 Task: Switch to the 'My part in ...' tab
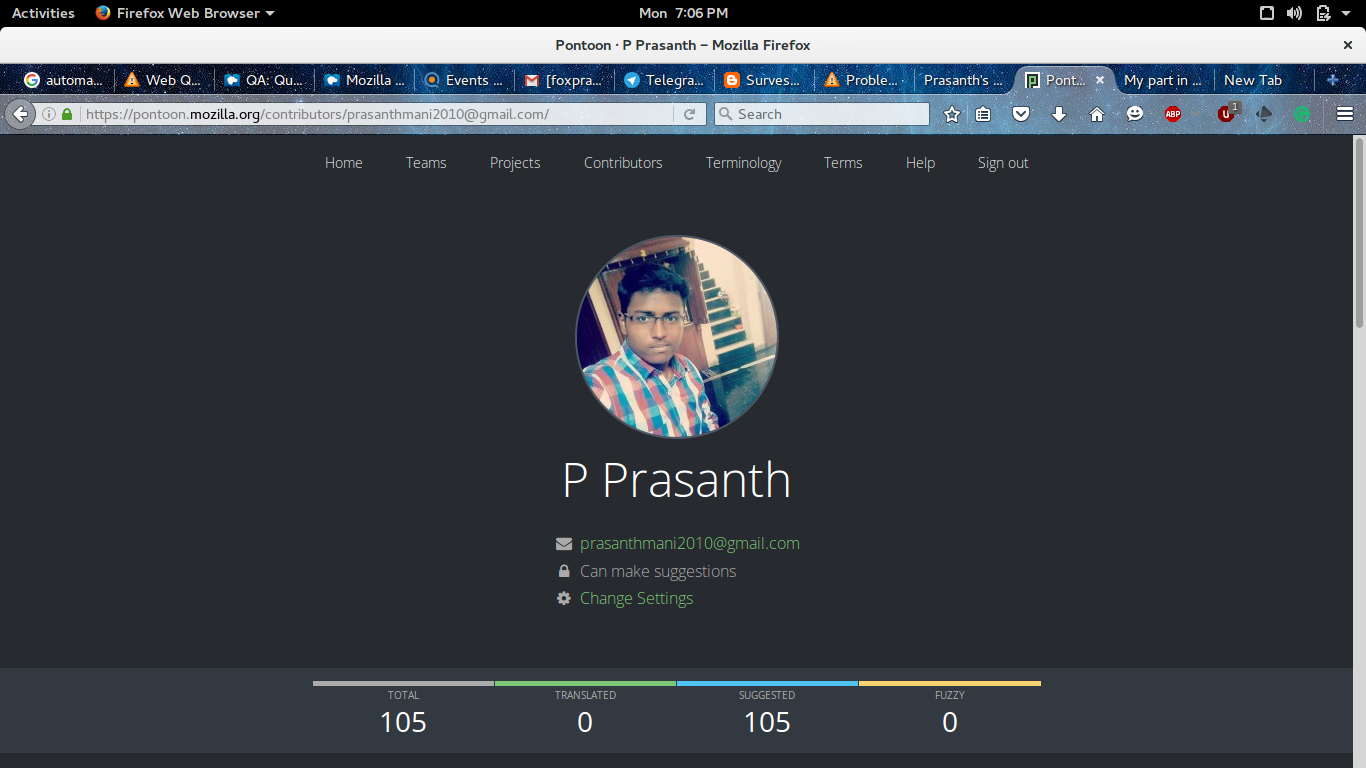(1163, 80)
